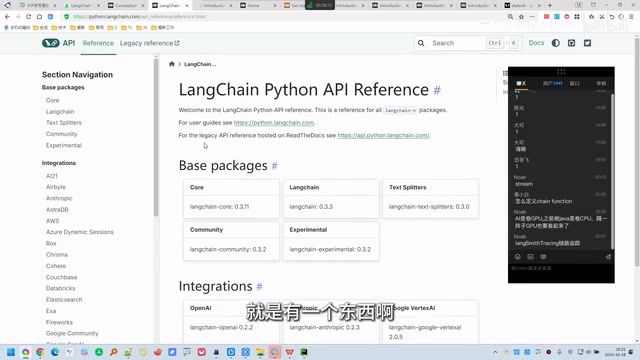The height and width of the screenshot is (360, 640).
Task: Follow the api.python.langchain.com legacy link
Action: (383, 135)
